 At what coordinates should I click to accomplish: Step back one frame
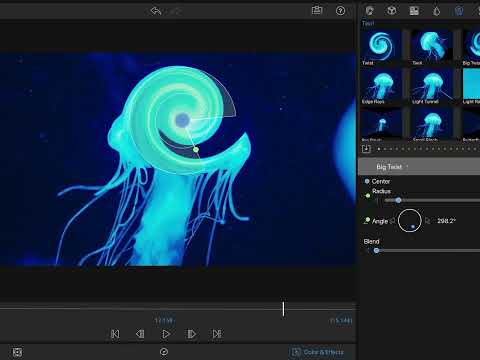[x=140, y=334]
